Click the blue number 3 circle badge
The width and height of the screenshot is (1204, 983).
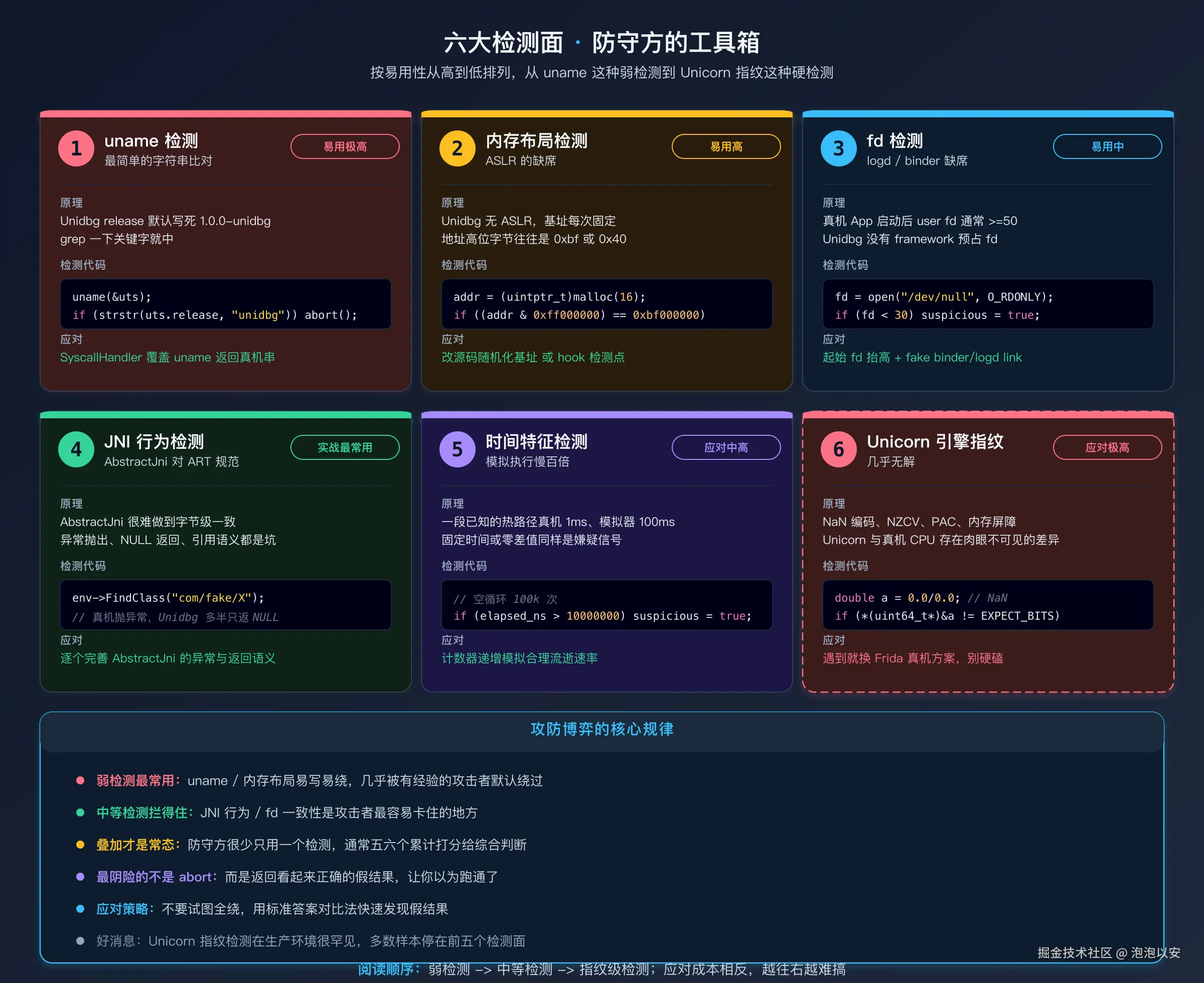click(x=838, y=148)
